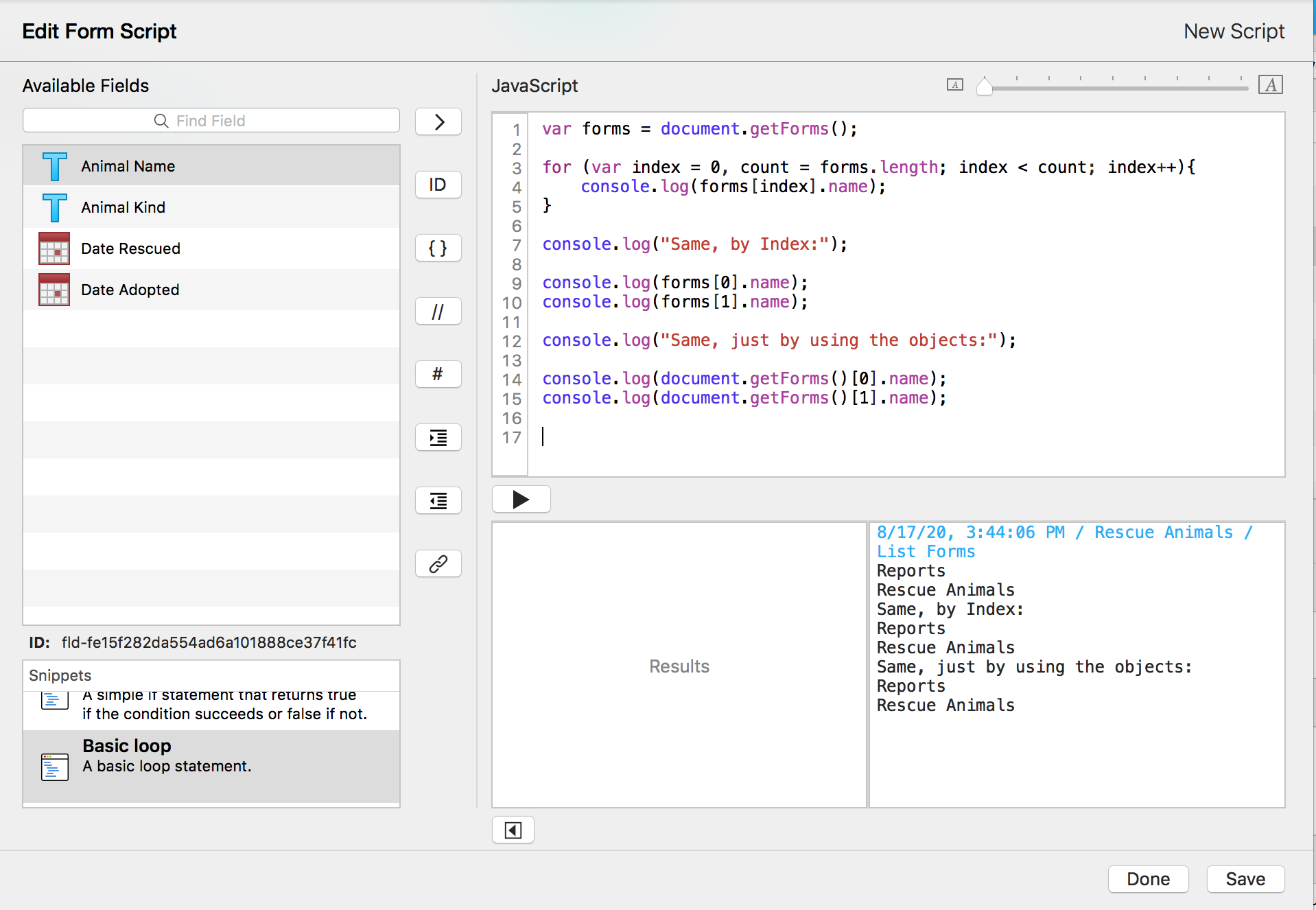Click the insert field arrow button
Screen dimensions: 1316x910
(x=438, y=122)
